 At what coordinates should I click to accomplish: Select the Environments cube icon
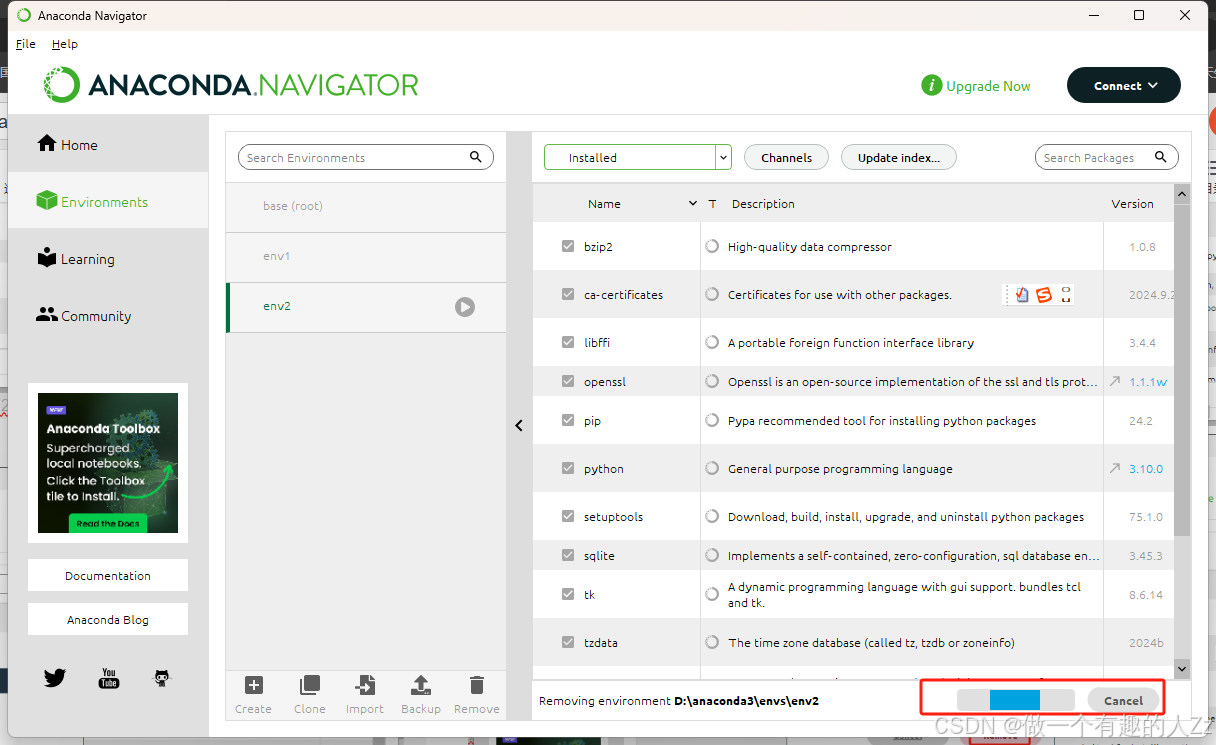47,201
